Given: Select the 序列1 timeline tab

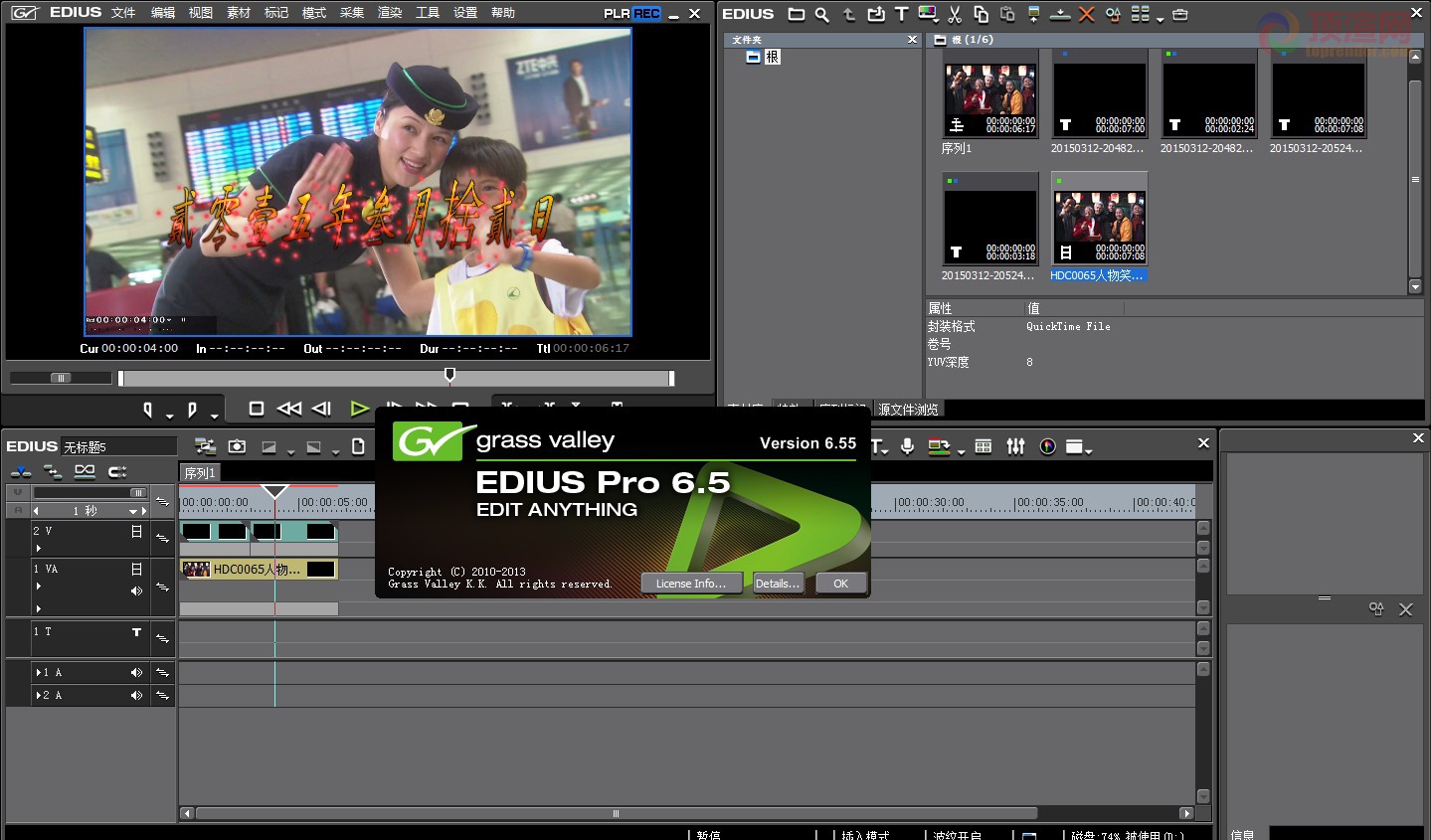Looking at the screenshot, I should (200, 473).
